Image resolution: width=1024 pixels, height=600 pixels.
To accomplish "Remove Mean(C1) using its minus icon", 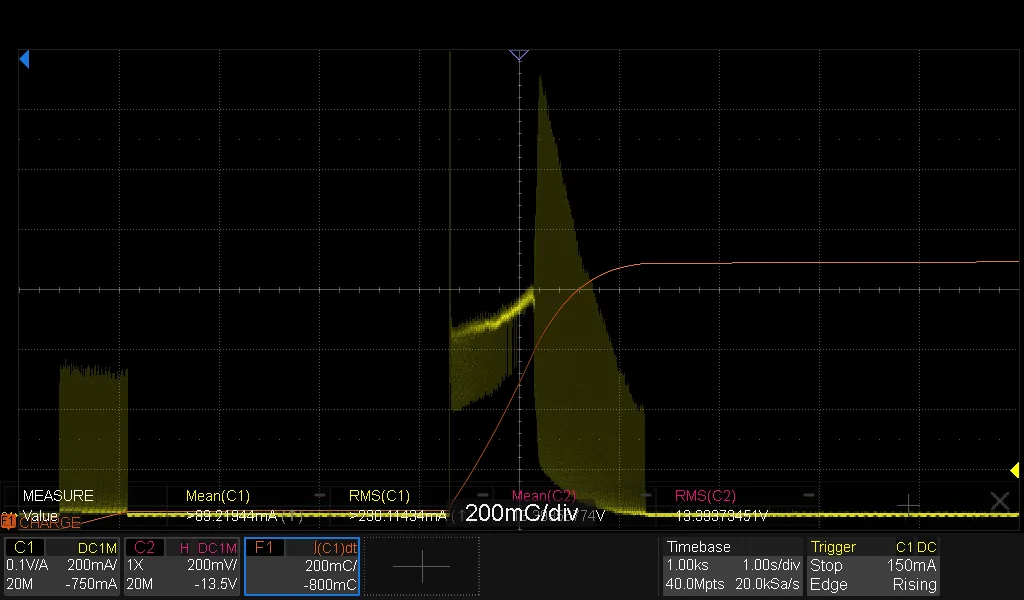I will tap(319, 496).
